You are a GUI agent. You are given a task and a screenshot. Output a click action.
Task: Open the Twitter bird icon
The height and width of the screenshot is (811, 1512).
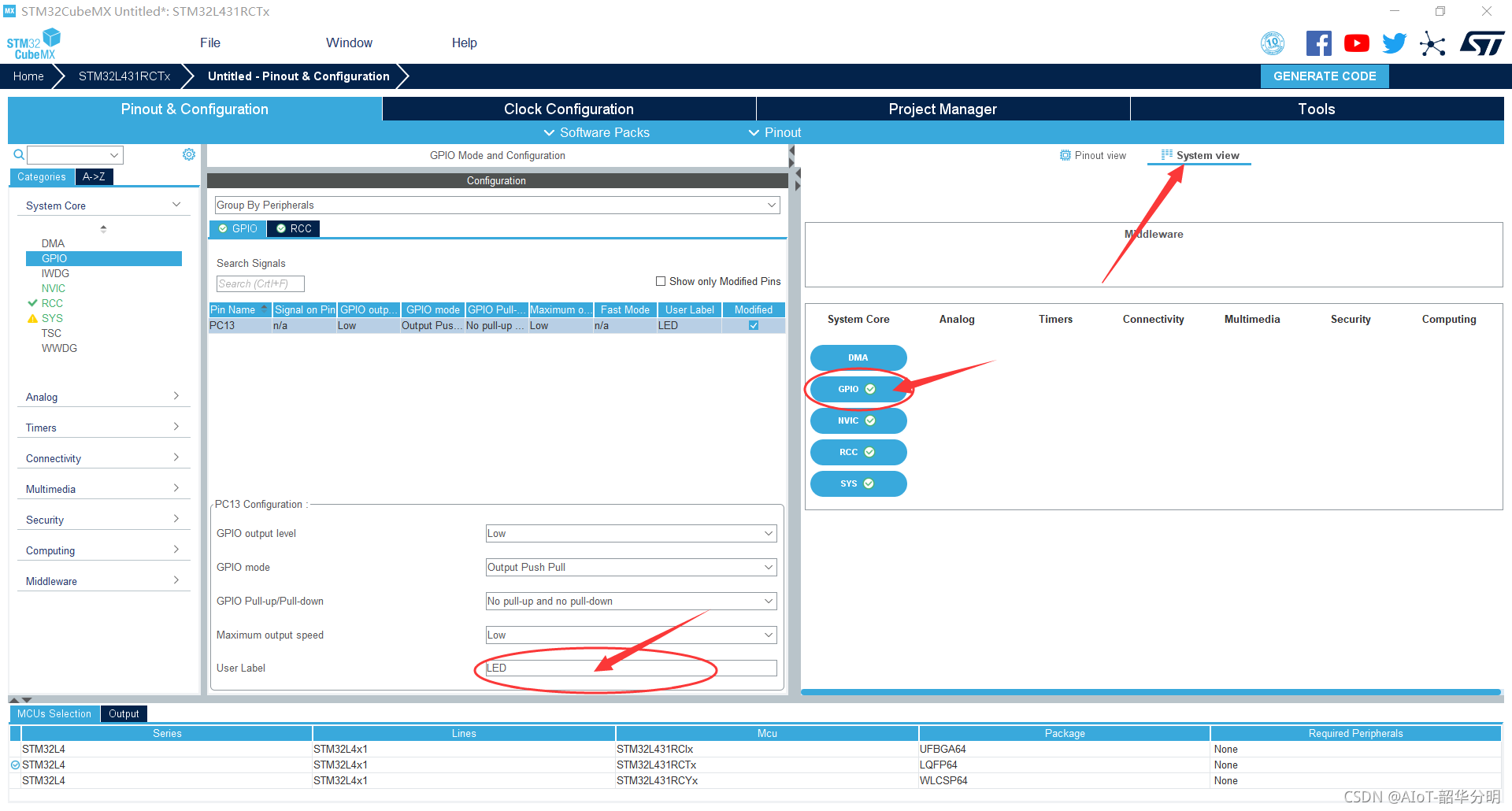tap(1394, 43)
